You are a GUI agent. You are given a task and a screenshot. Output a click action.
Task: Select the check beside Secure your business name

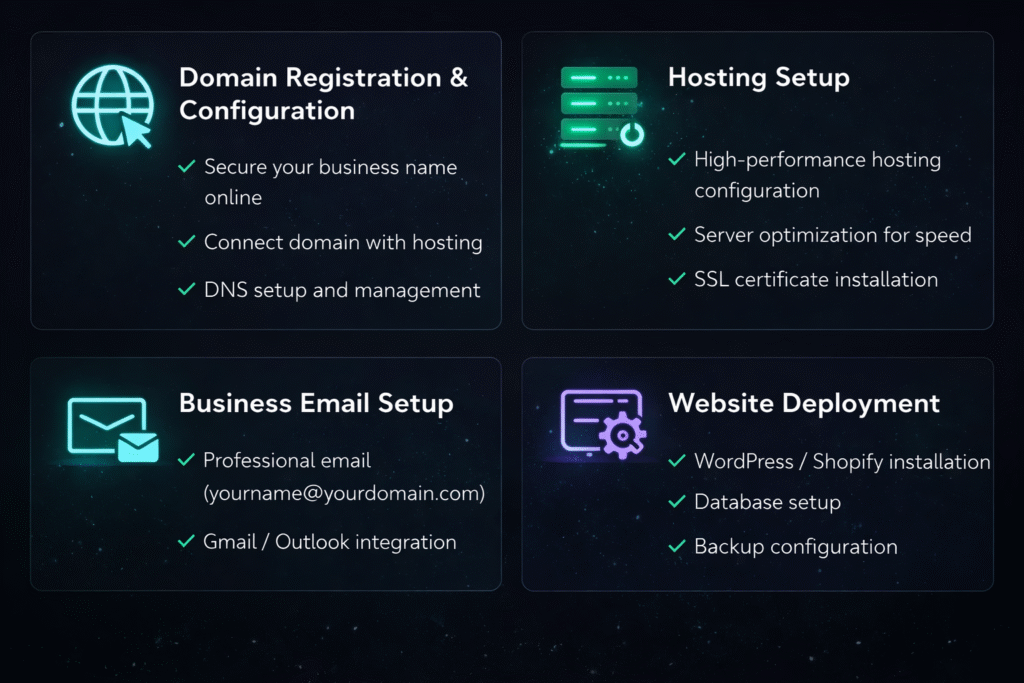[x=186, y=167]
